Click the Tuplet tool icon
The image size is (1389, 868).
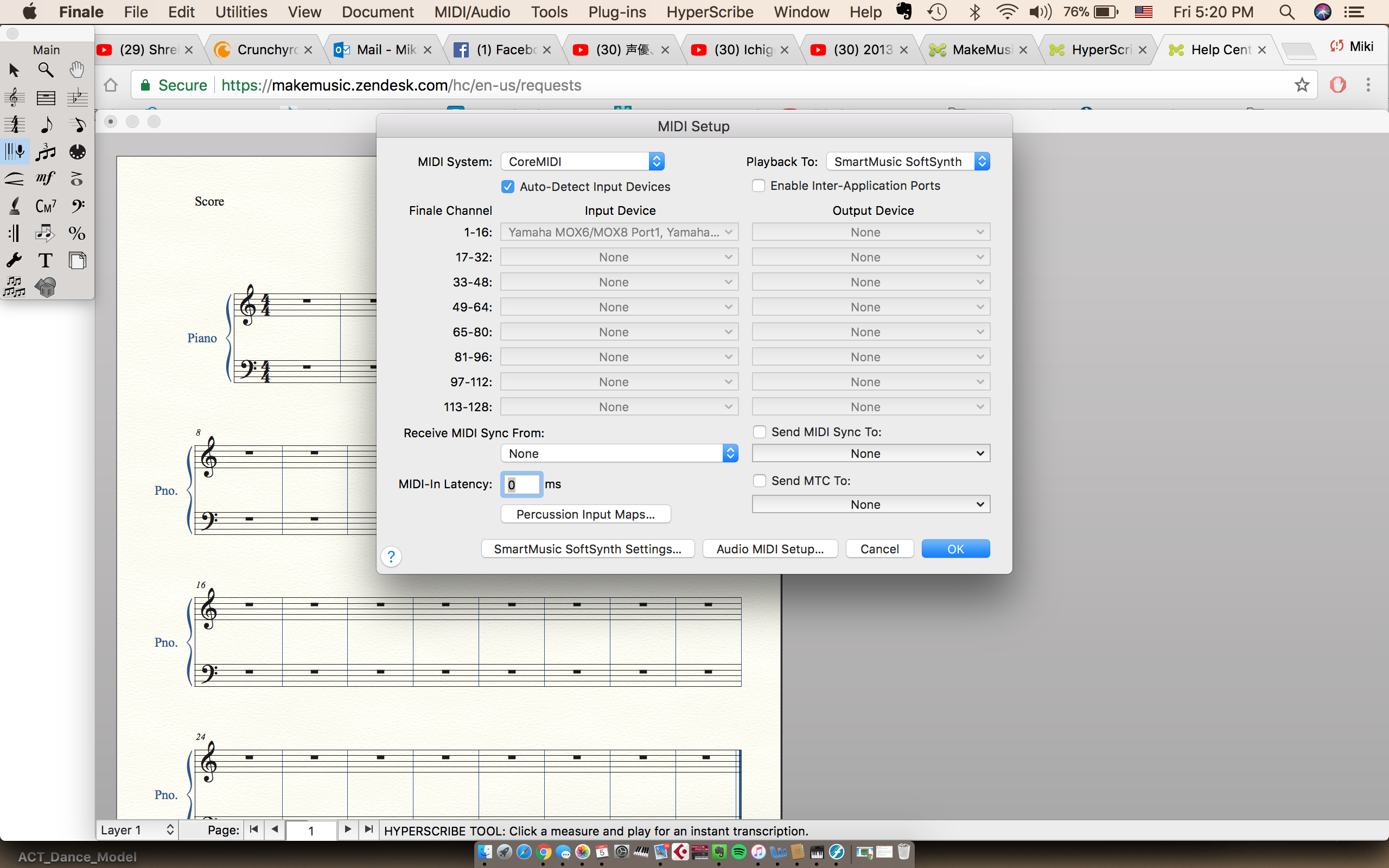click(46, 152)
